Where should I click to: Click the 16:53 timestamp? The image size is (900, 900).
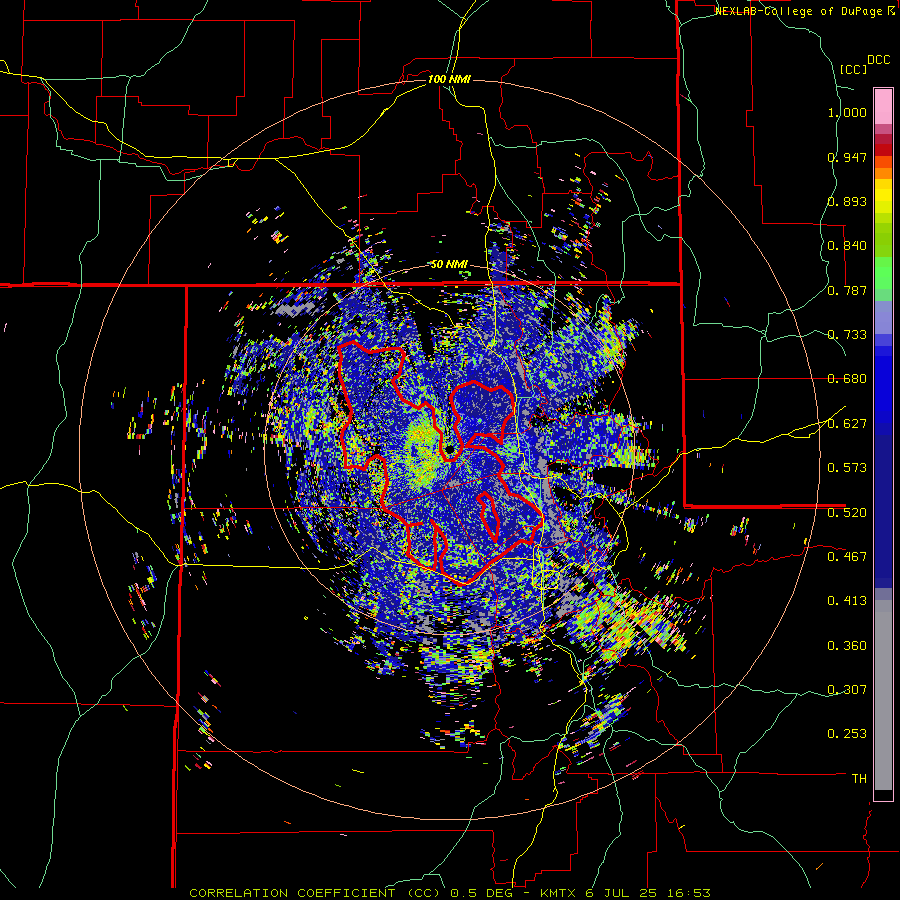pos(689,893)
